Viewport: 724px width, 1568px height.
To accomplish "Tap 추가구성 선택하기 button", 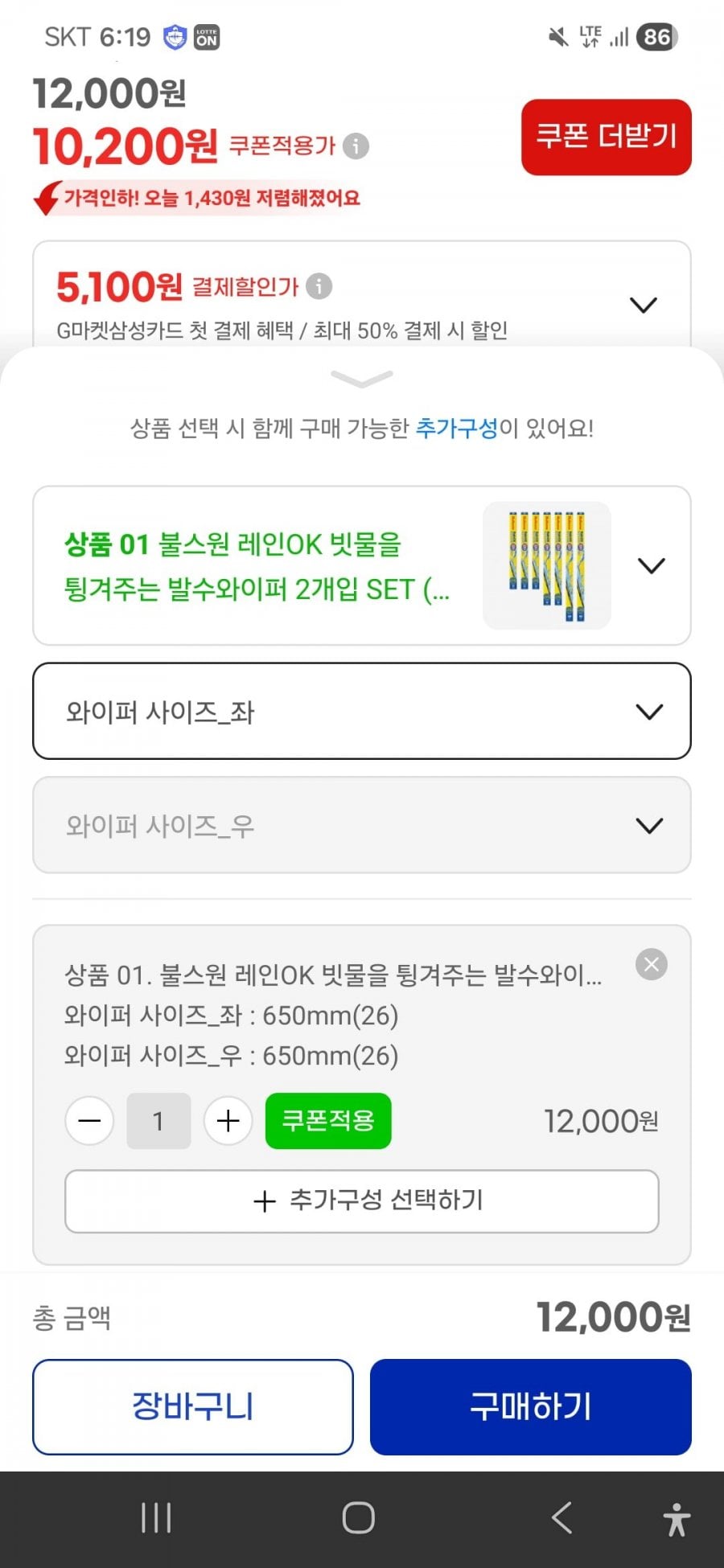I will (362, 1201).
